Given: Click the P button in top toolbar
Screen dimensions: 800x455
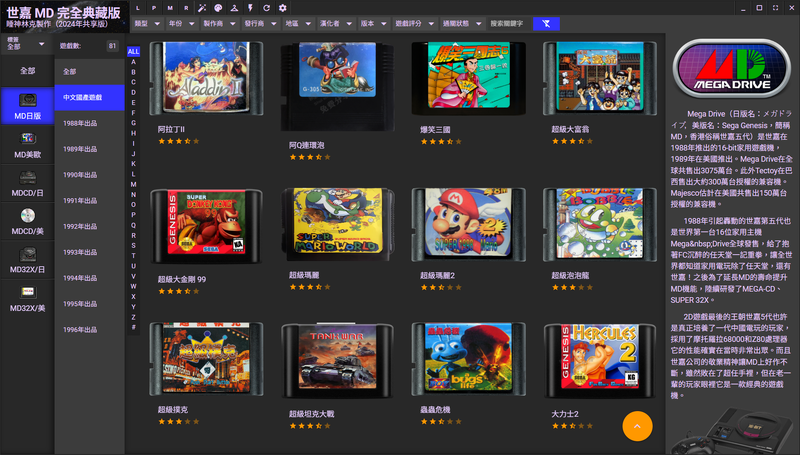Looking at the screenshot, I should (154, 8).
